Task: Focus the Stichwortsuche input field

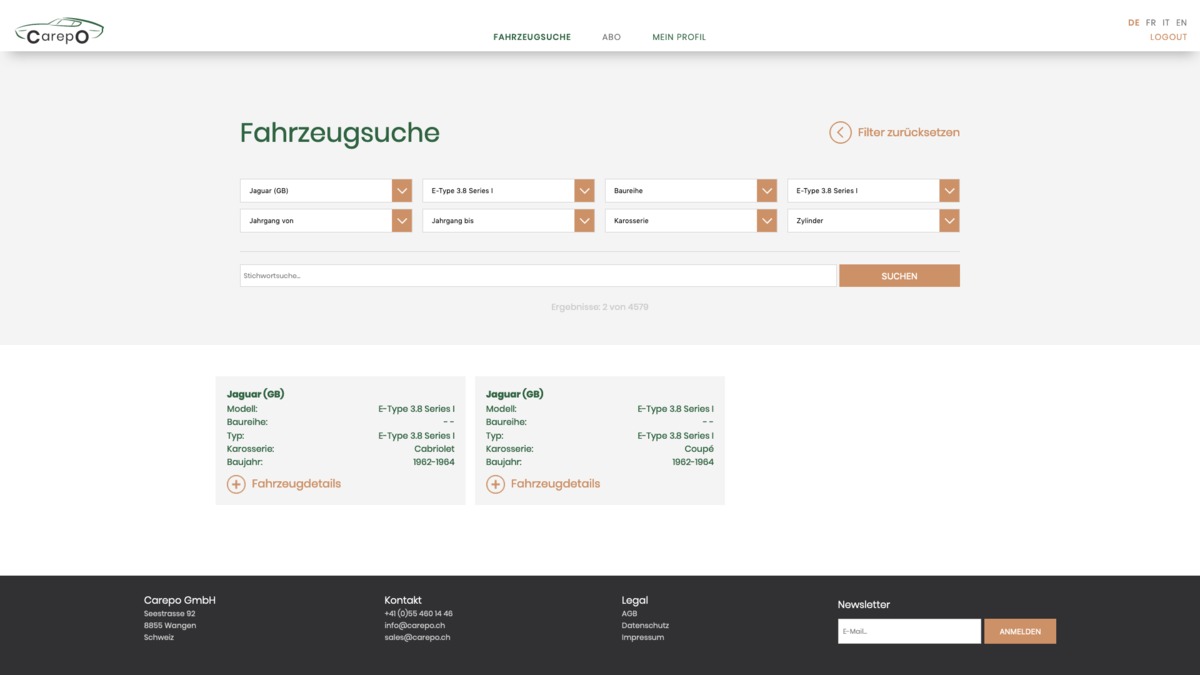Action: coord(538,276)
